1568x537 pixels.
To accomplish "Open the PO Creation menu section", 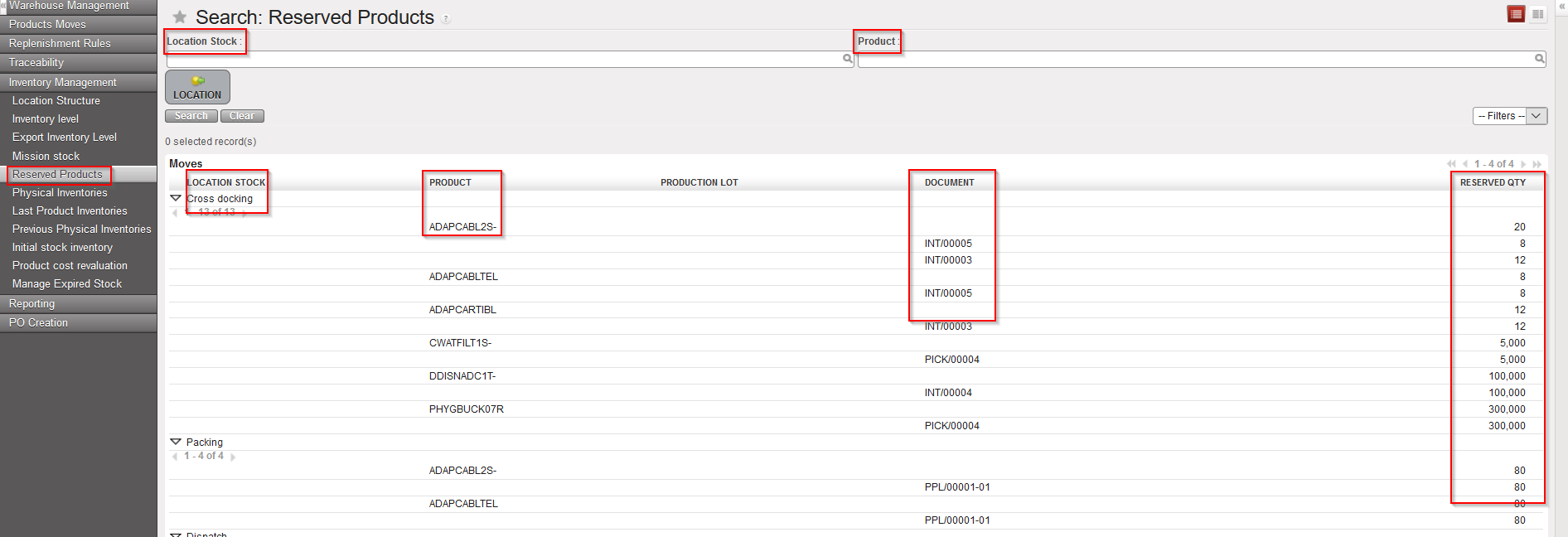I will click(79, 322).
